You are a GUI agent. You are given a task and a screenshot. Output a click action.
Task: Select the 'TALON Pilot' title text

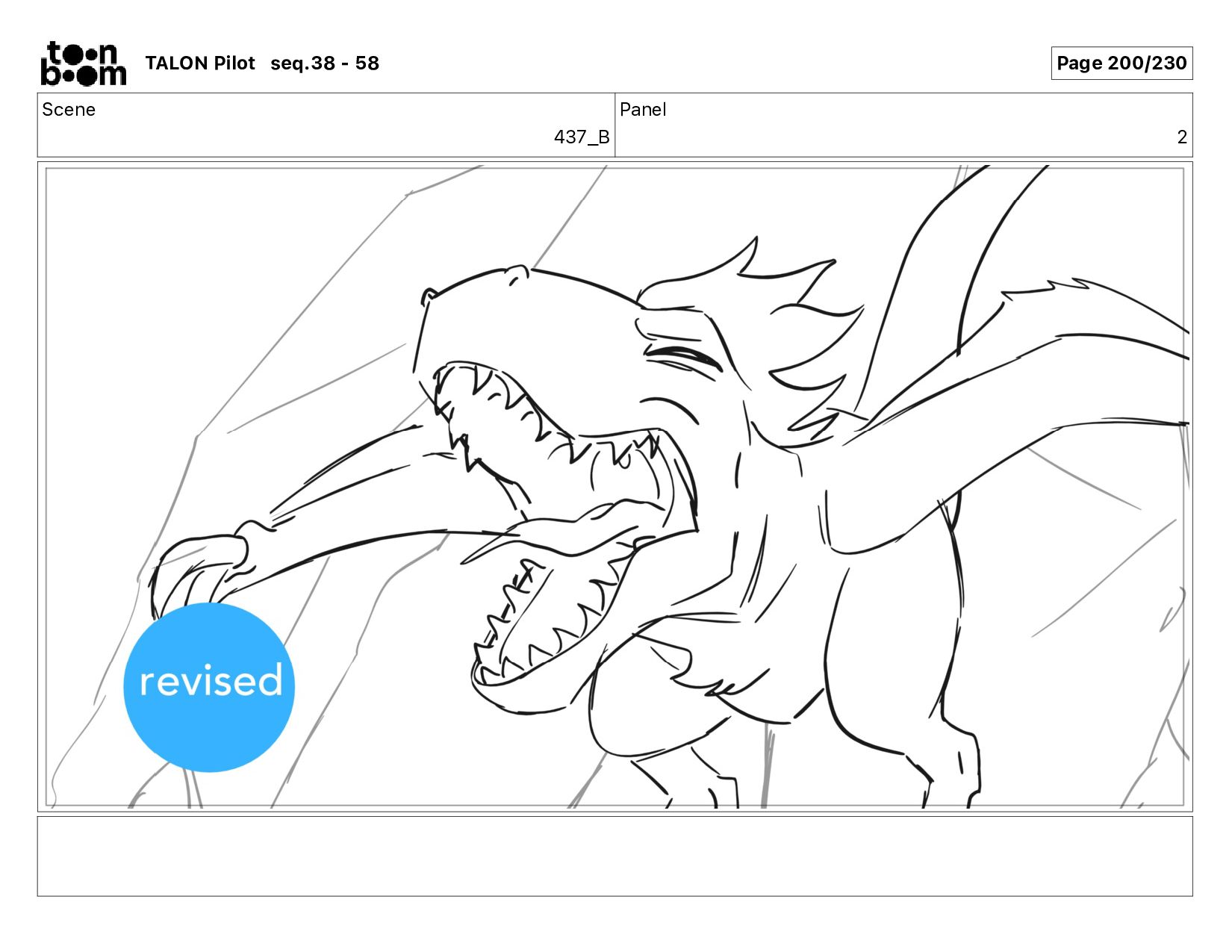[x=200, y=63]
